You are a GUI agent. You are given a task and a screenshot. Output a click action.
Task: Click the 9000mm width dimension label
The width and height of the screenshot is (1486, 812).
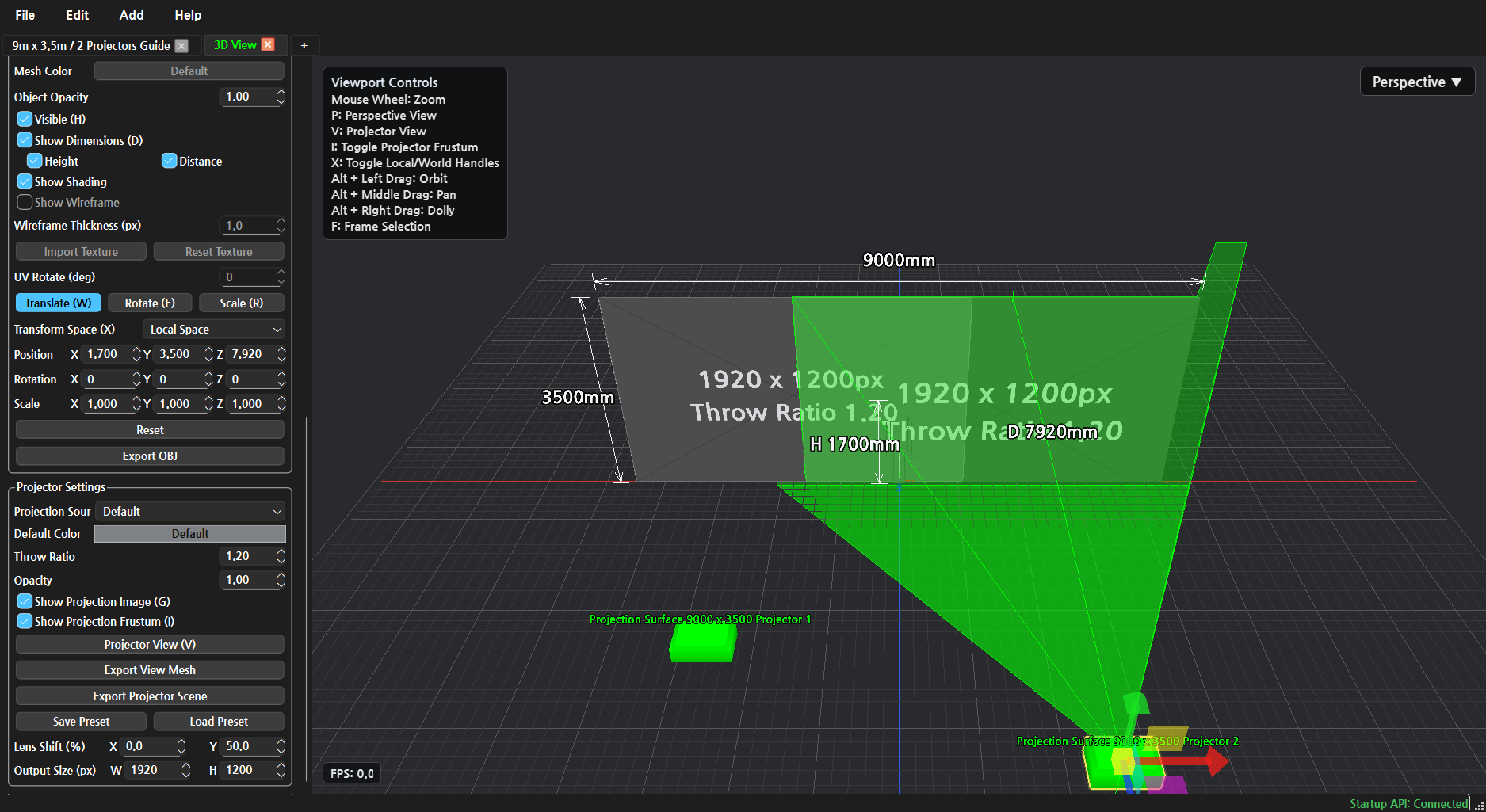(x=899, y=261)
